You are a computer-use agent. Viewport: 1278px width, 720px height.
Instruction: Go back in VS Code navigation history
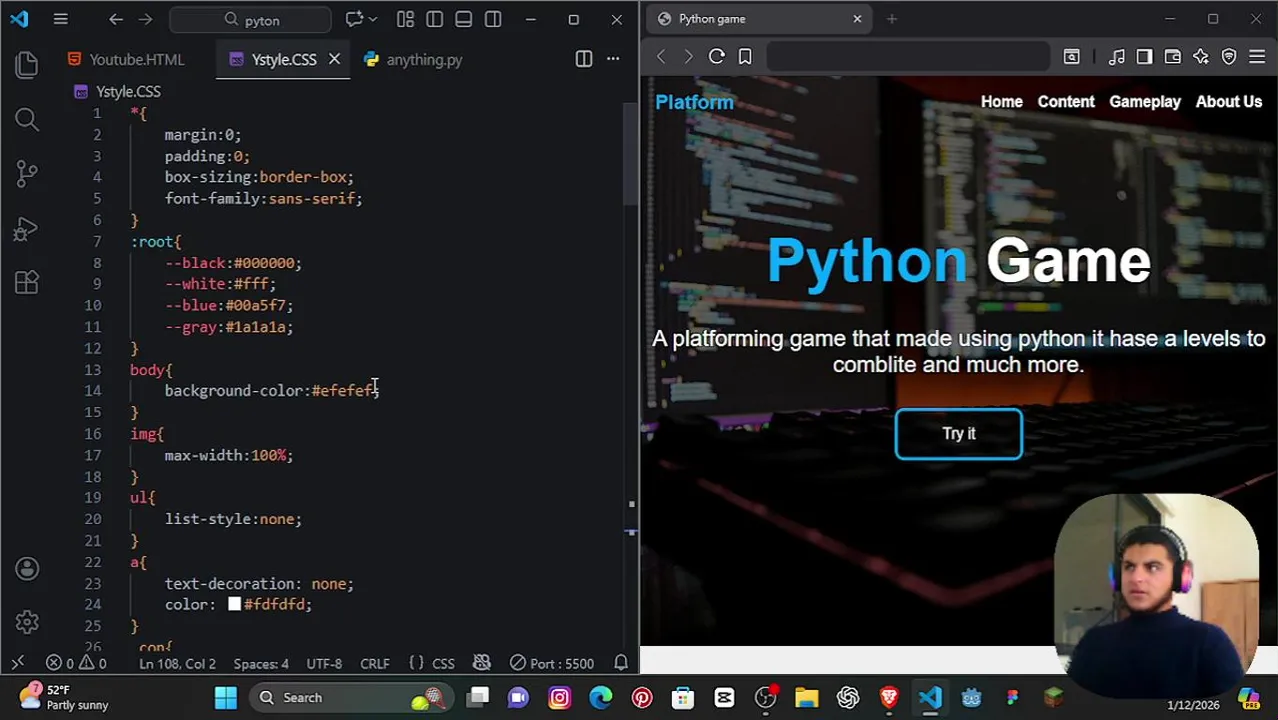(116, 19)
